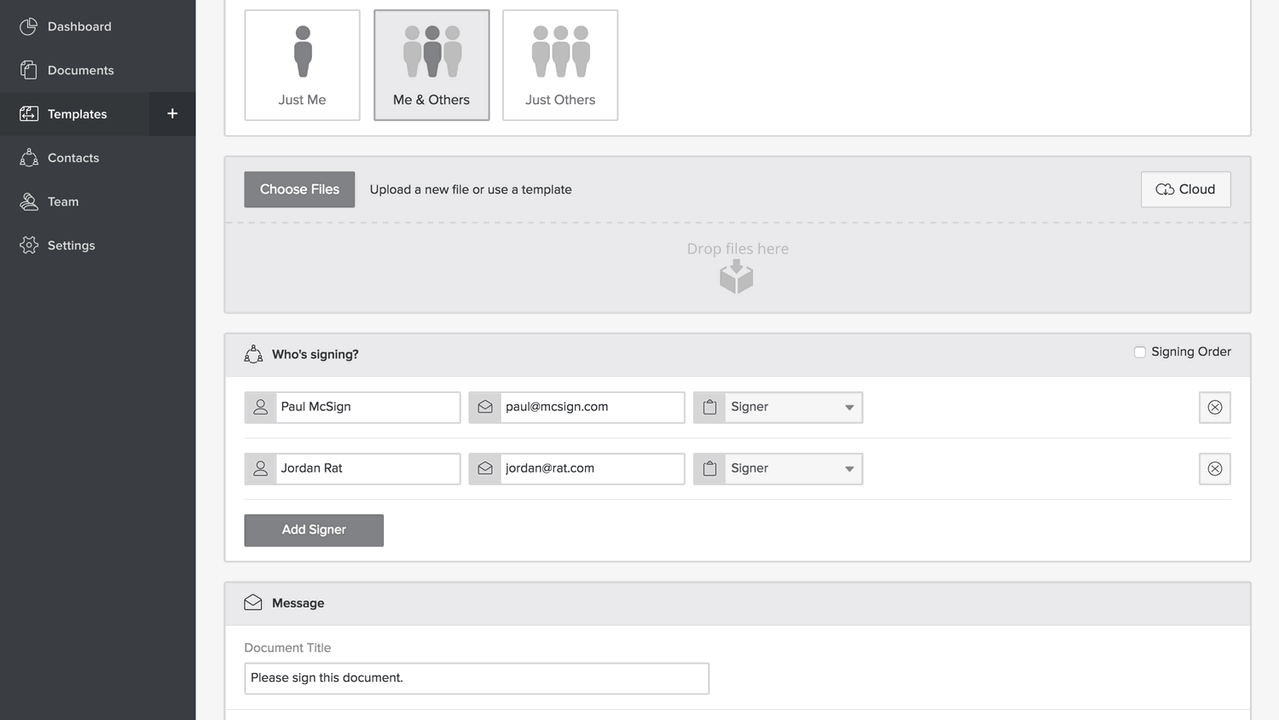The height and width of the screenshot is (720, 1279).
Task: Click the Team sidebar icon
Action: [x=29, y=202]
